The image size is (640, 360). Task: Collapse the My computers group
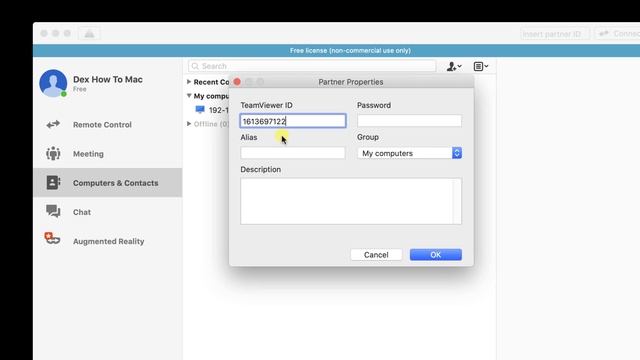point(189,96)
